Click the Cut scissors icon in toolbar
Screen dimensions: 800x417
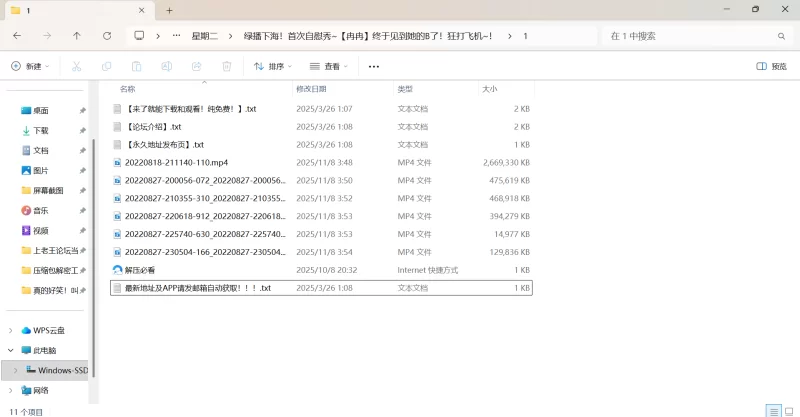pos(76,67)
